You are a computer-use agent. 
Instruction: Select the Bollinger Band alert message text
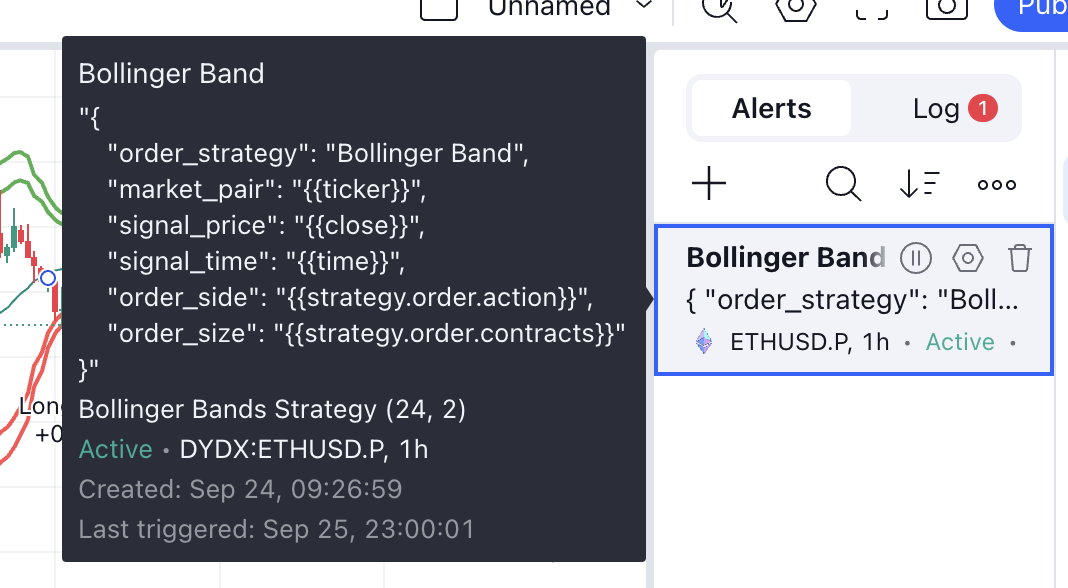pos(852,300)
